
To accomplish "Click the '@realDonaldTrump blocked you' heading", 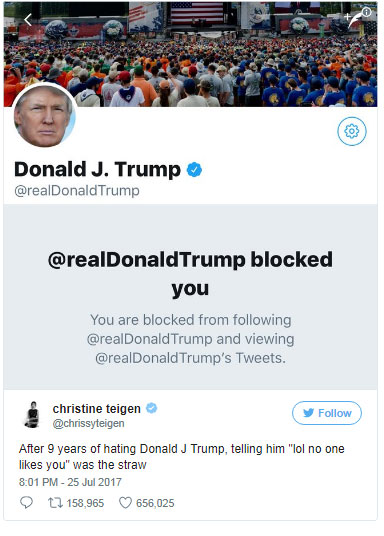I will coord(190,273).
